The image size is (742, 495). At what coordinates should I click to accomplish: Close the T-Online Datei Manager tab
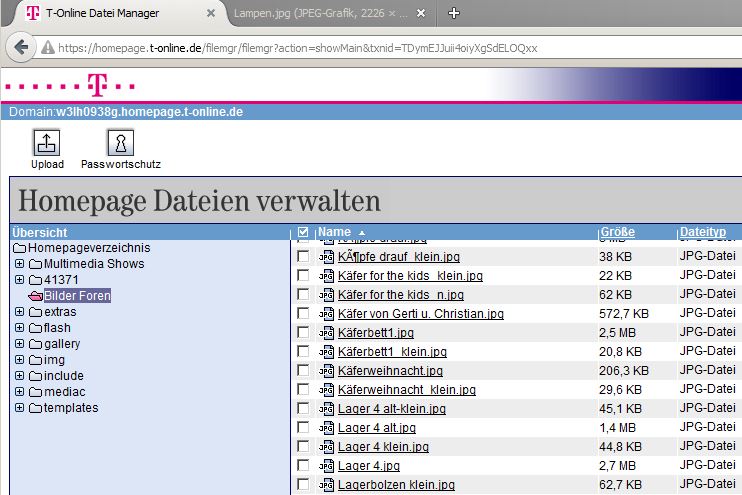(x=211, y=13)
